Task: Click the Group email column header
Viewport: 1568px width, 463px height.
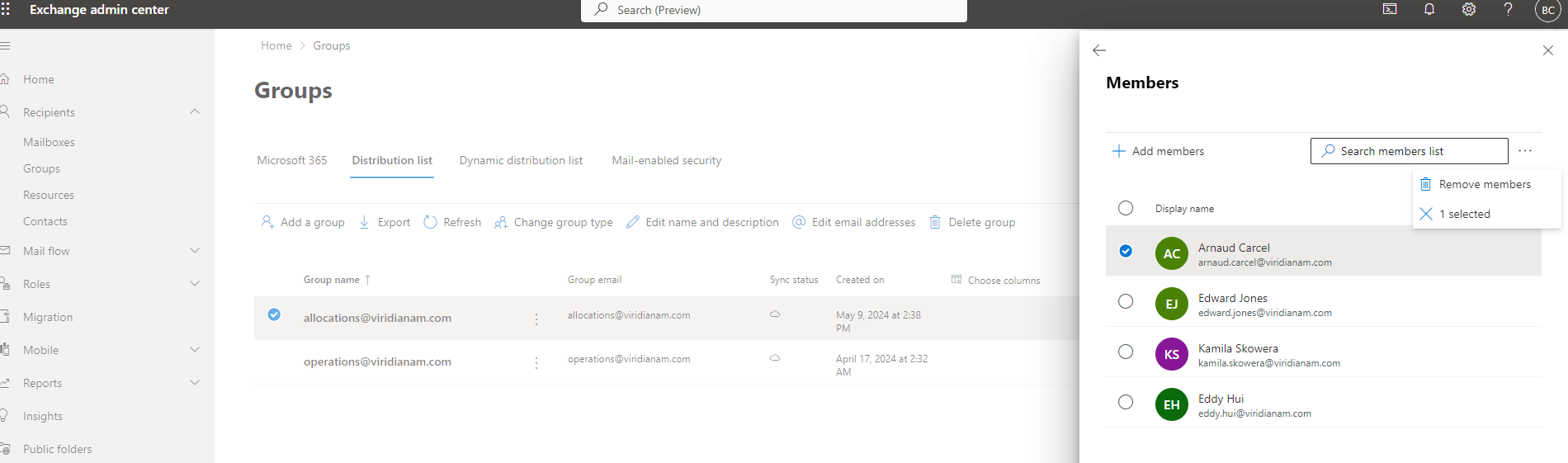Action: (594, 280)
